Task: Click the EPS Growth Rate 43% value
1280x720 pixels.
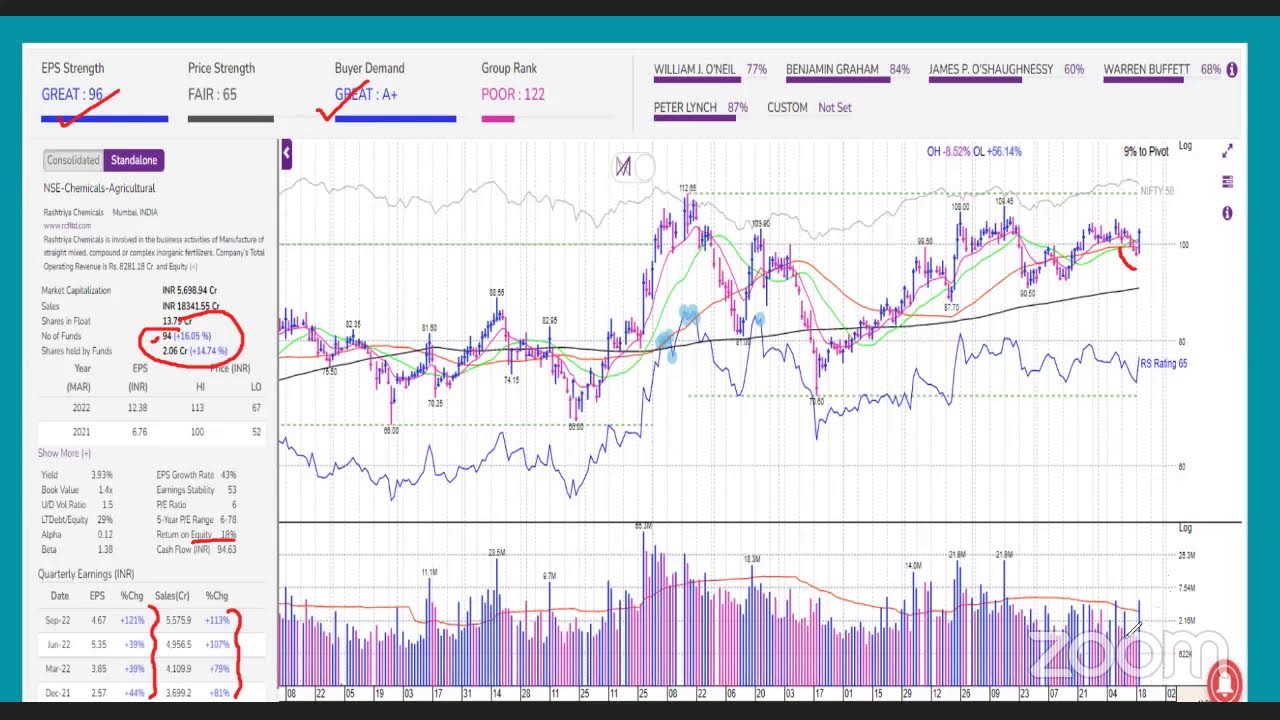Action: (228, 475)
